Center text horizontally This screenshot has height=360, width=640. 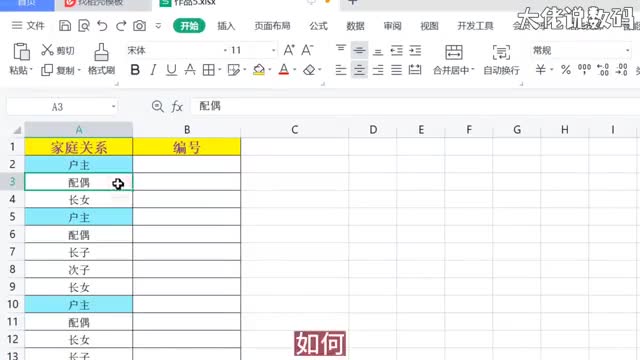[x=359, y=70]
